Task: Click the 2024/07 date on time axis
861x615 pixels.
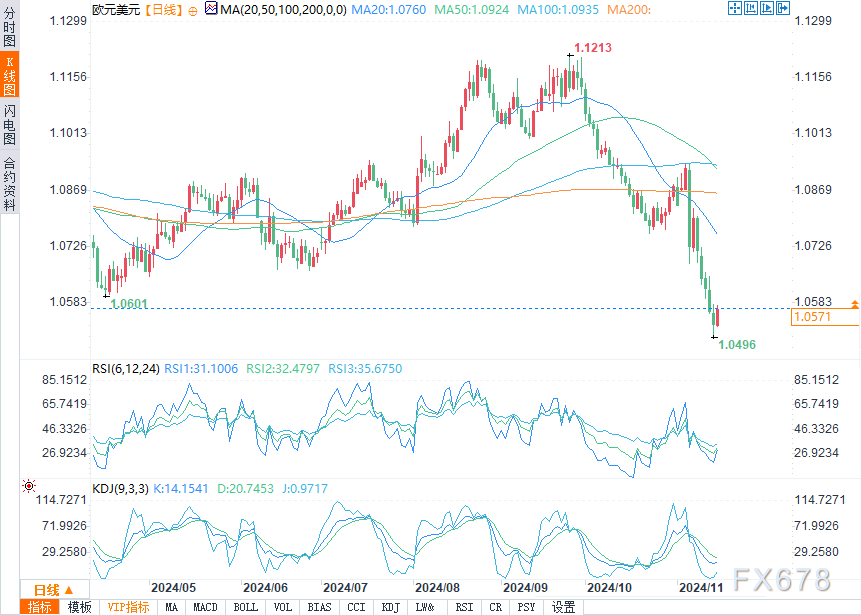Action: [x=345, y=588]
